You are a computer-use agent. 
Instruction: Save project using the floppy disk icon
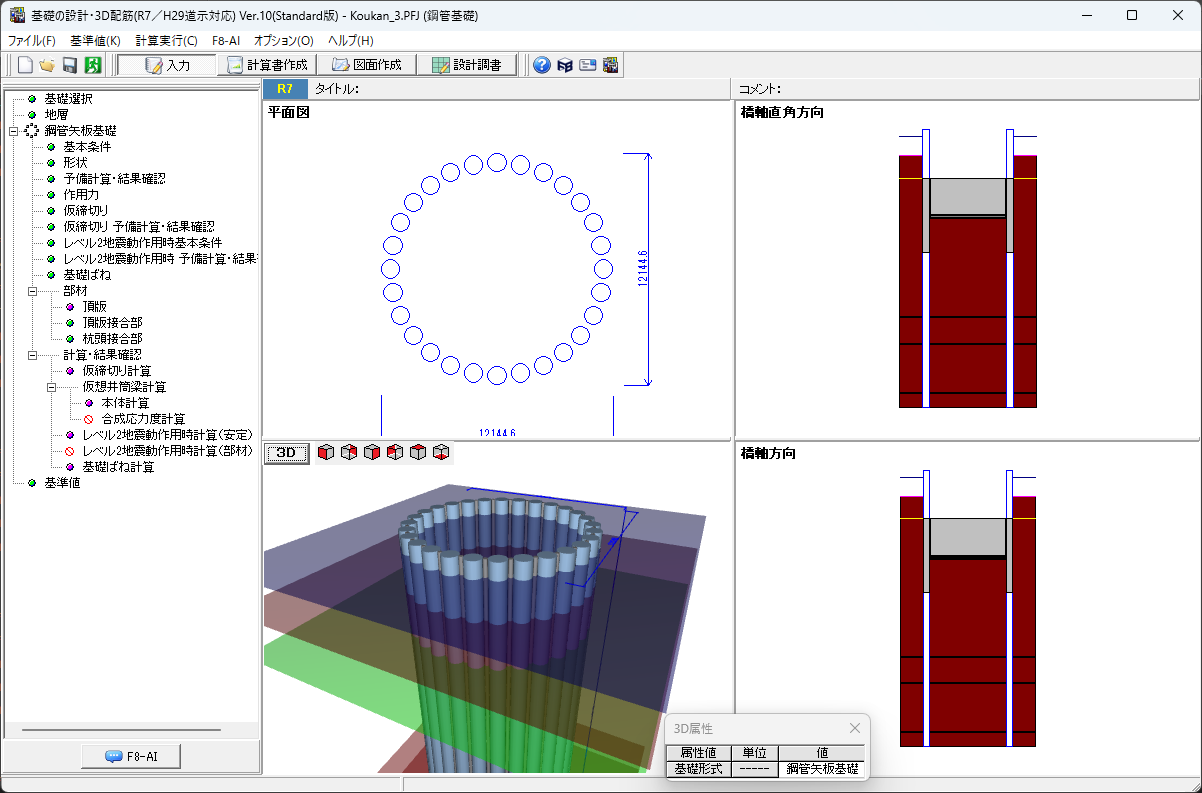tap(70, 65)
